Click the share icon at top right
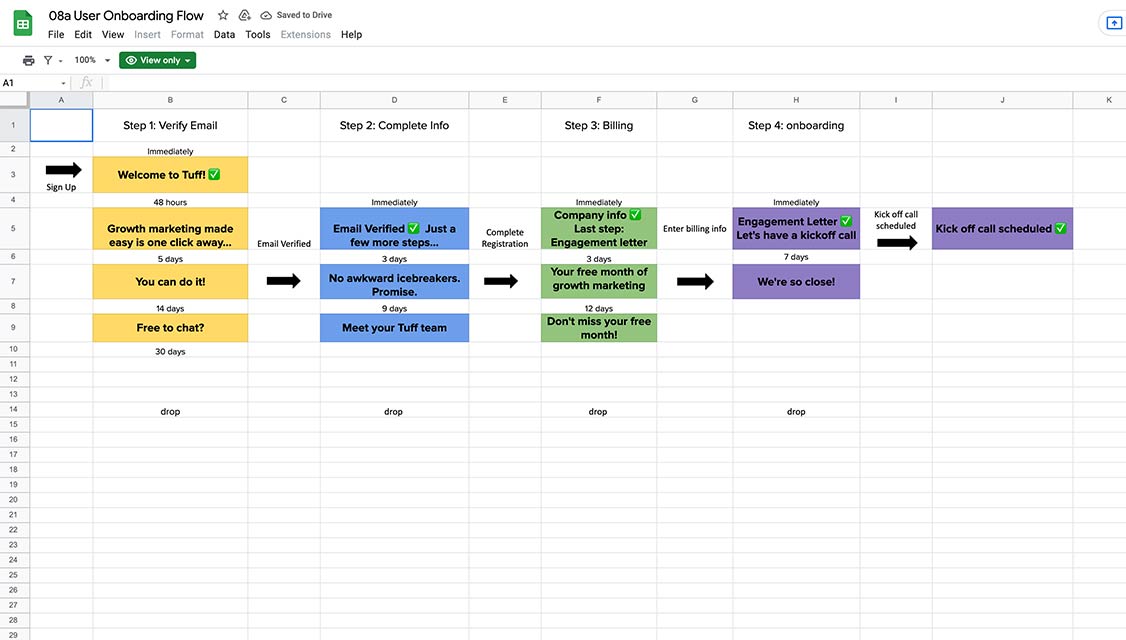This screenshot has height=640, width=1126. coord(1114,23)
